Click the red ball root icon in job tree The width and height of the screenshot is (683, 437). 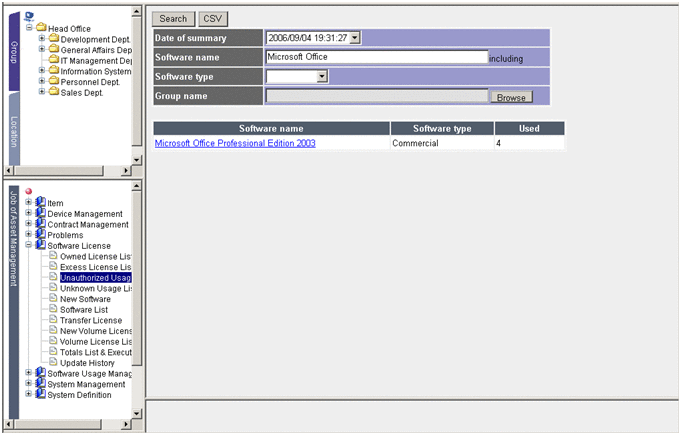(29, 191)
